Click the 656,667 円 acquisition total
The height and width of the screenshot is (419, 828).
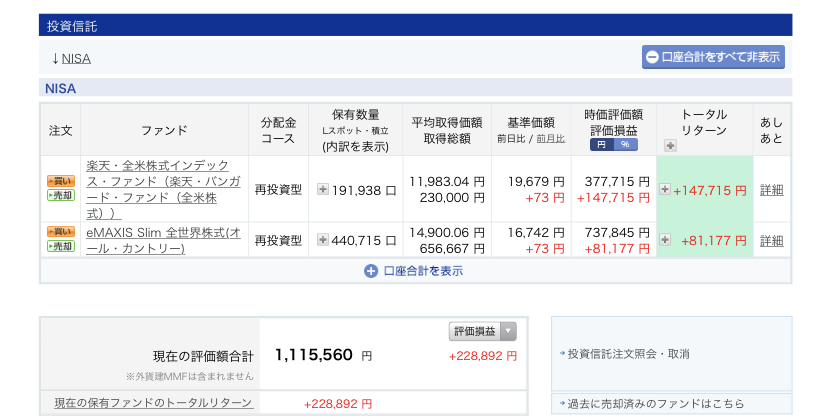[x=452, y=248]
